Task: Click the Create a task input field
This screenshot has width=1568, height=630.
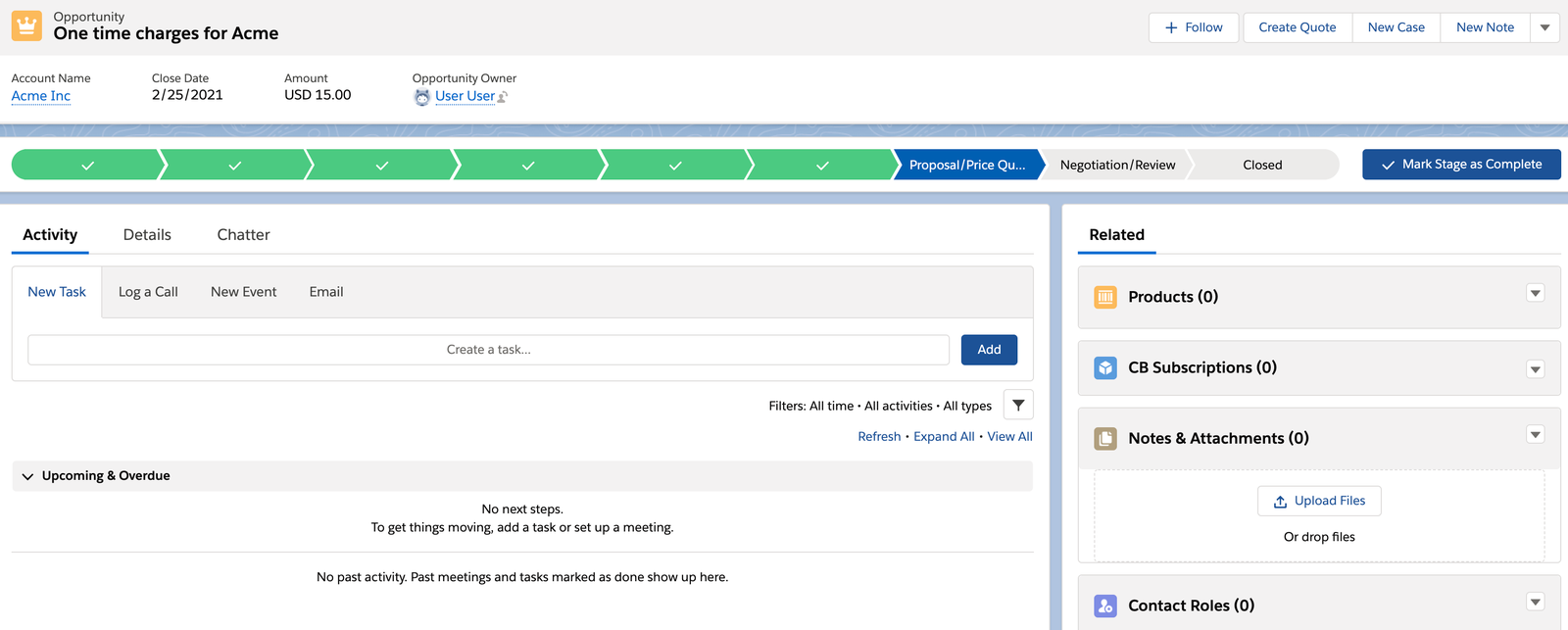Action: tap(488, 350)
